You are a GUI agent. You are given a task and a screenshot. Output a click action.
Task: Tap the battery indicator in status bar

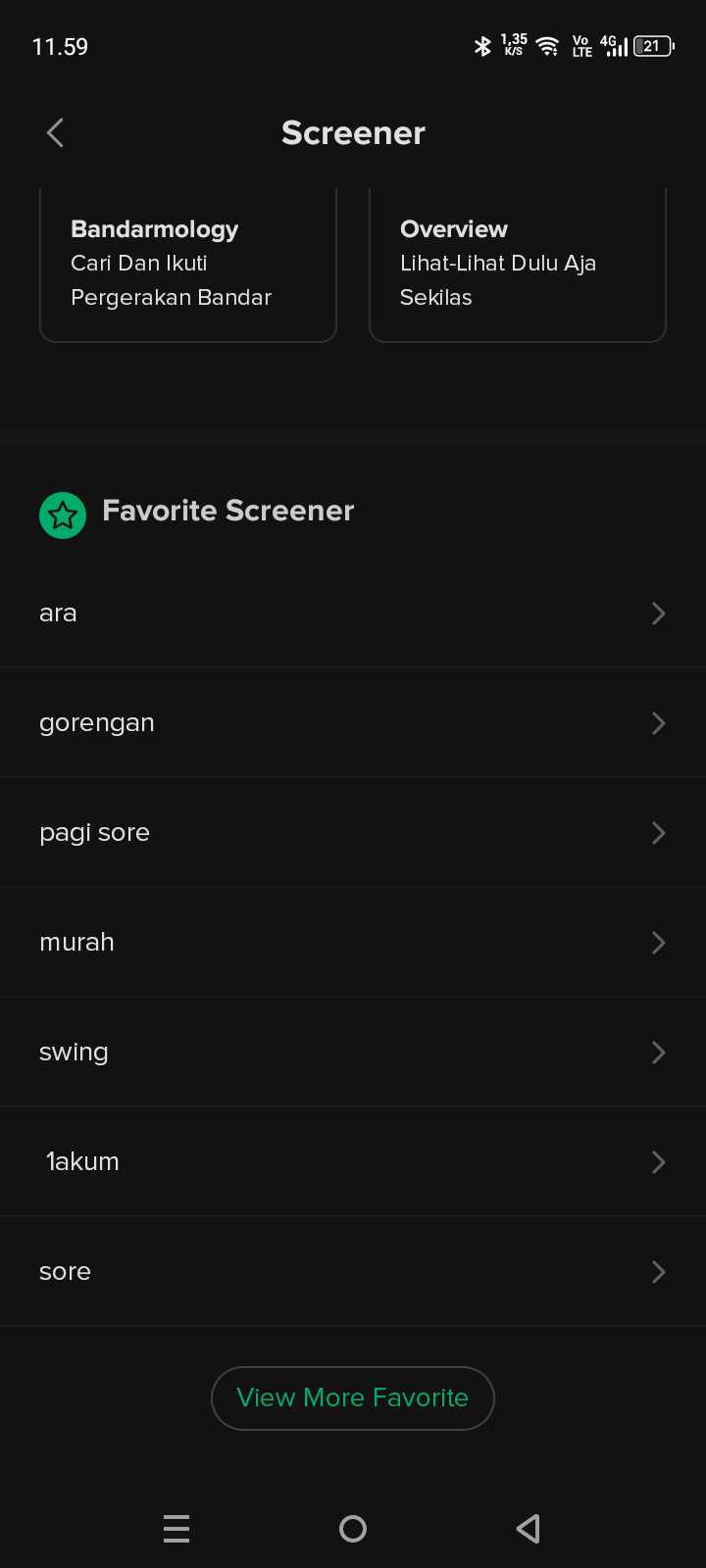point(654,46)
